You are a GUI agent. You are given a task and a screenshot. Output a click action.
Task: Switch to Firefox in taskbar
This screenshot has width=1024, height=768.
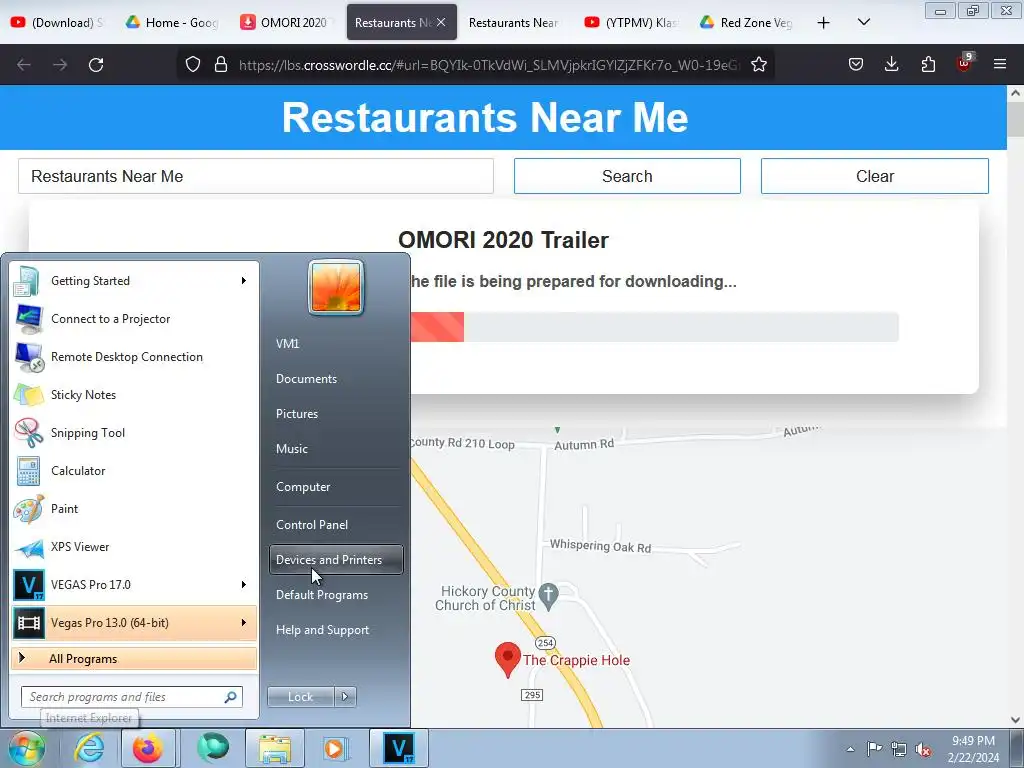[x=148, y=748]
